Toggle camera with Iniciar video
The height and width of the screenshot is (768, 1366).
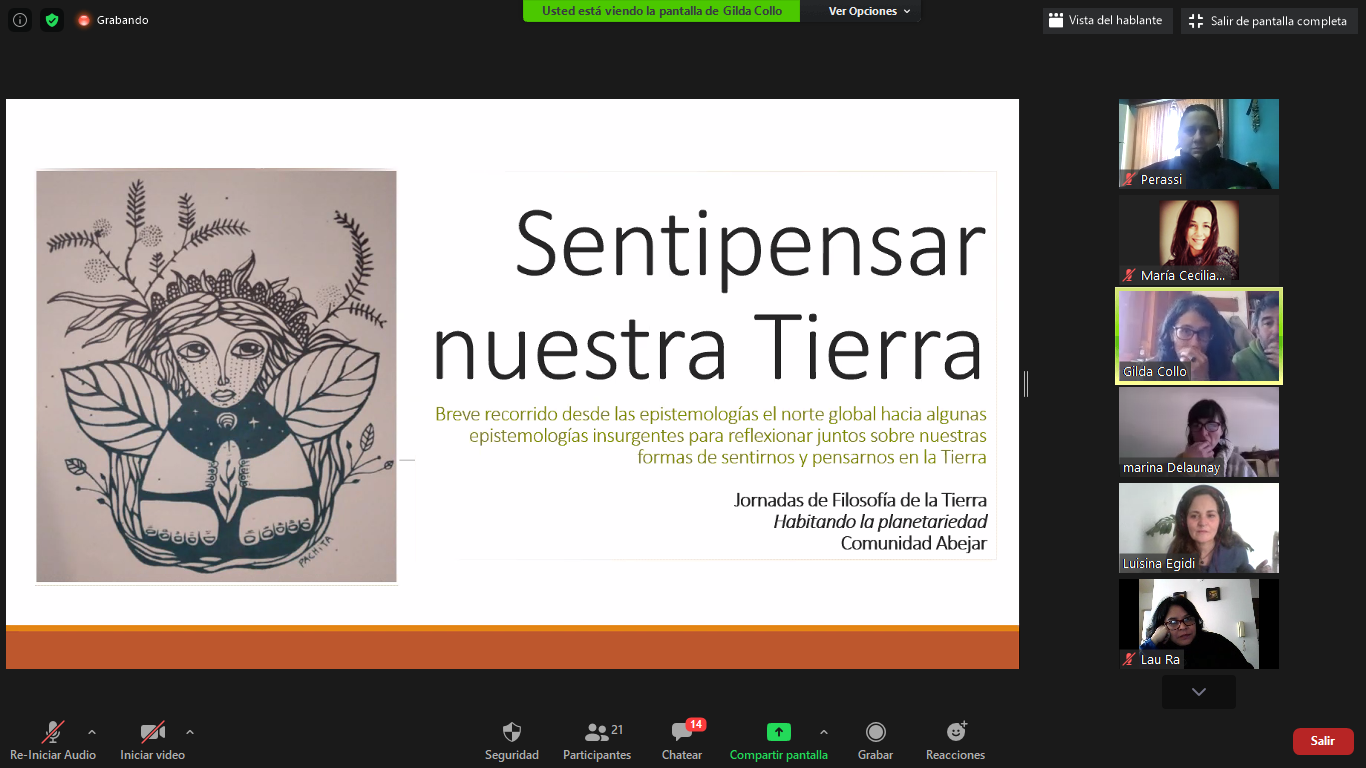pos(153,732)
